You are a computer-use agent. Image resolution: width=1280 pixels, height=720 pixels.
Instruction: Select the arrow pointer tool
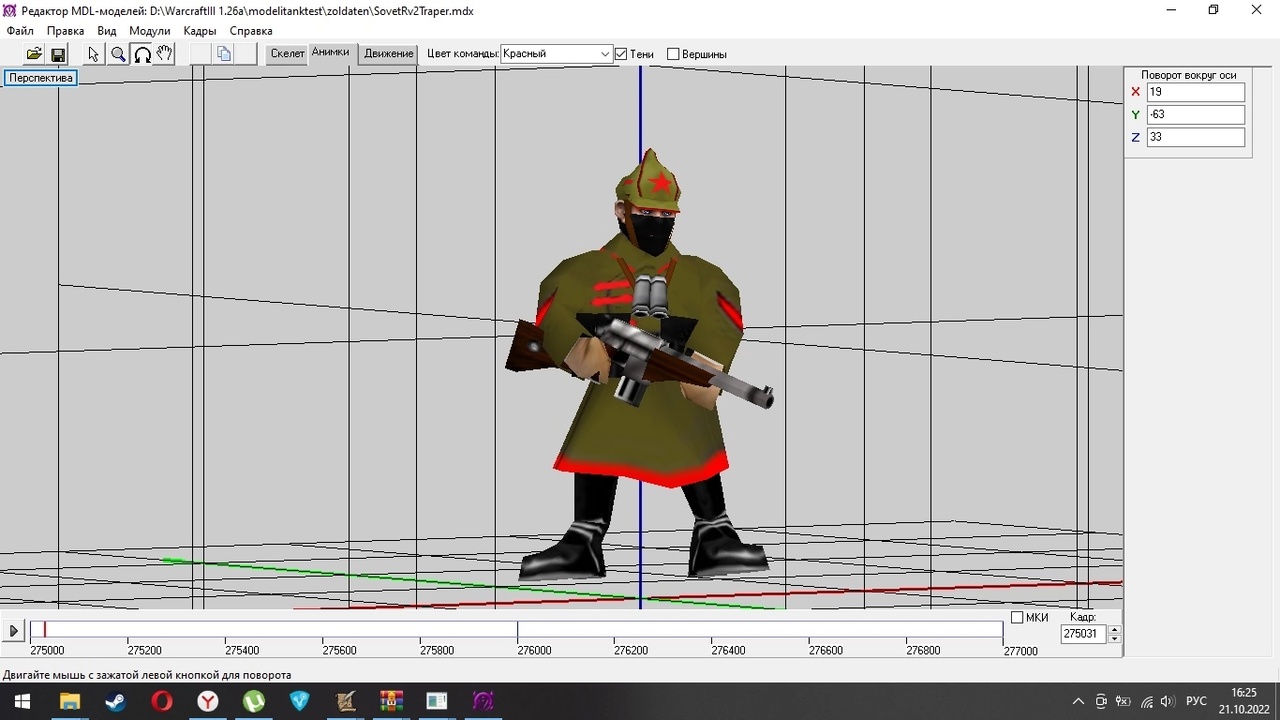click(94, 54)
